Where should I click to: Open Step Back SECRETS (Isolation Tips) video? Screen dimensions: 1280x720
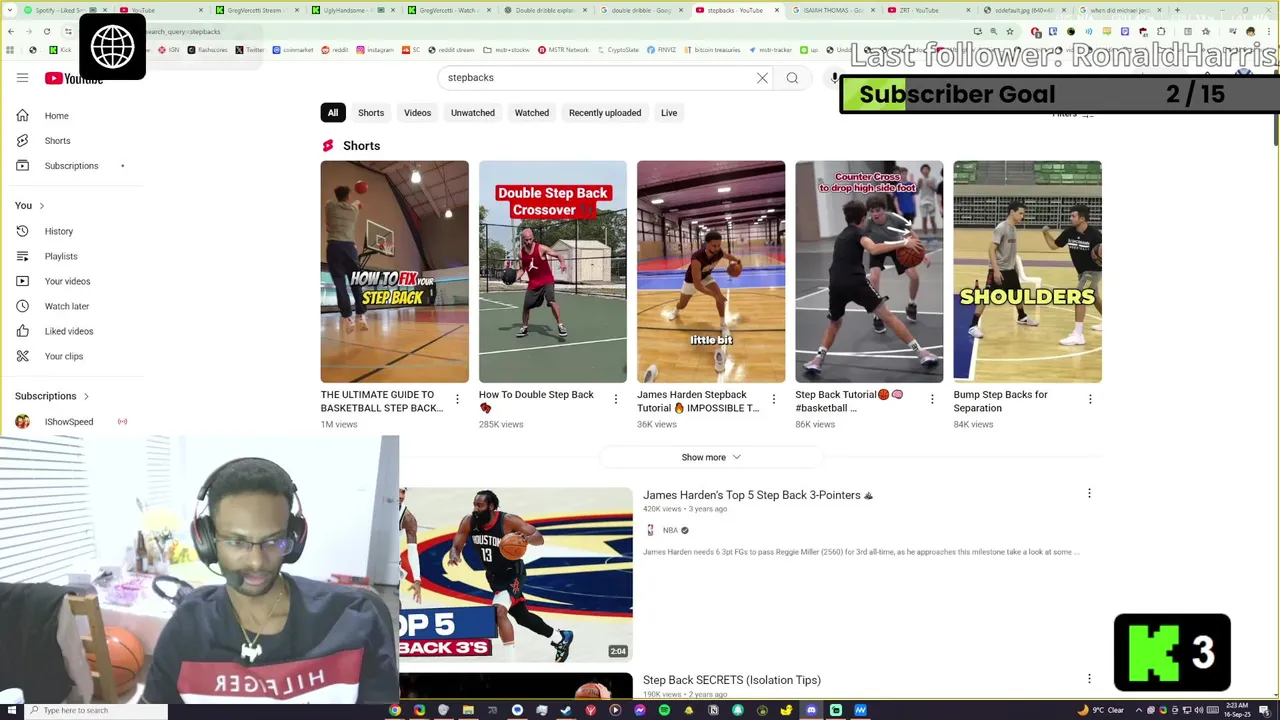[732, 680]
